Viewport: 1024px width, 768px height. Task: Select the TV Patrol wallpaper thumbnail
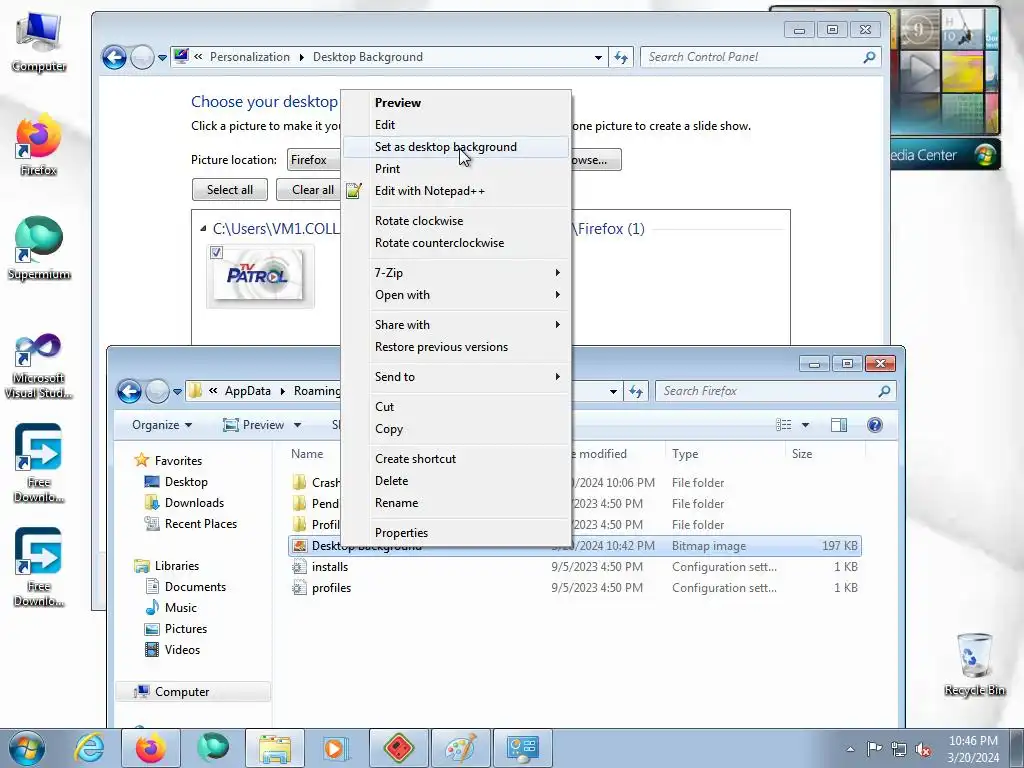point(260,276)
